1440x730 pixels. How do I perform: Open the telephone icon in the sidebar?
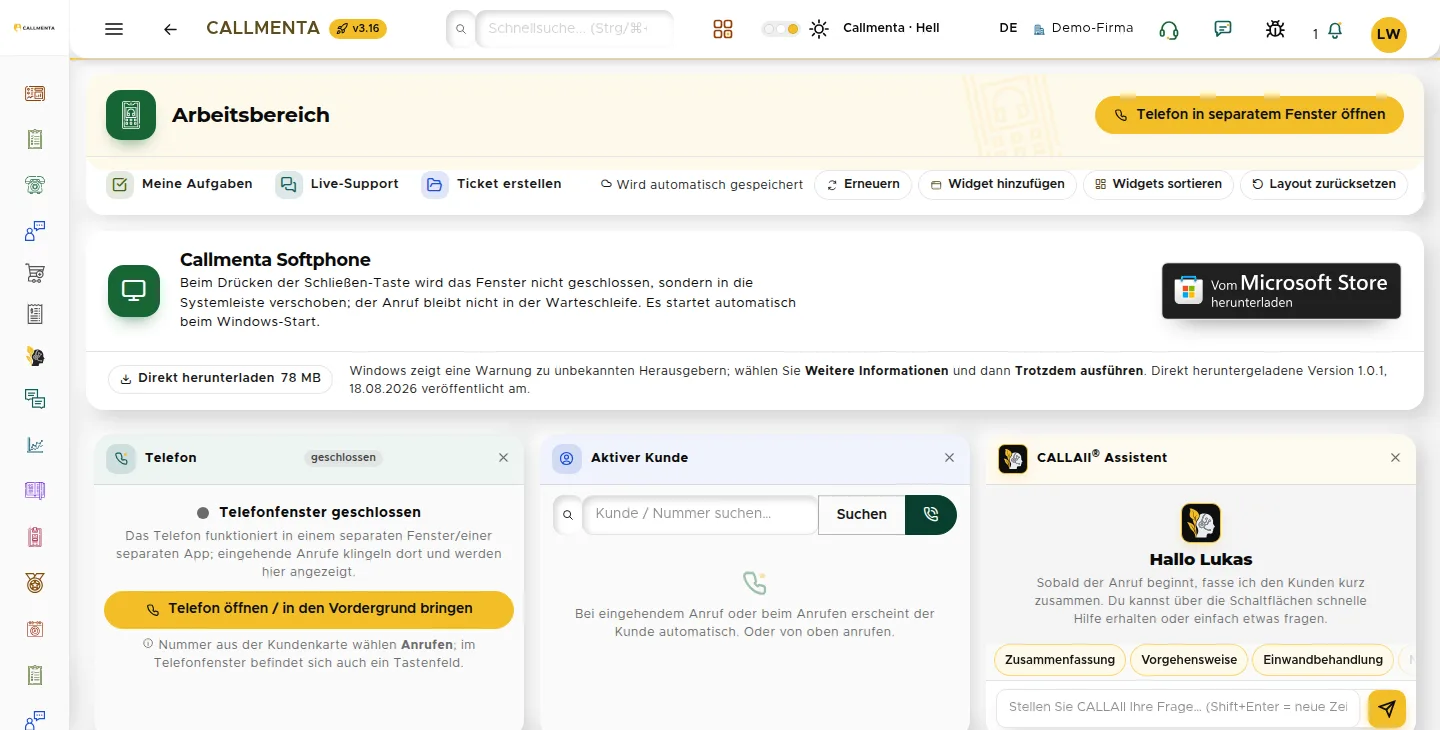[35, 184]
